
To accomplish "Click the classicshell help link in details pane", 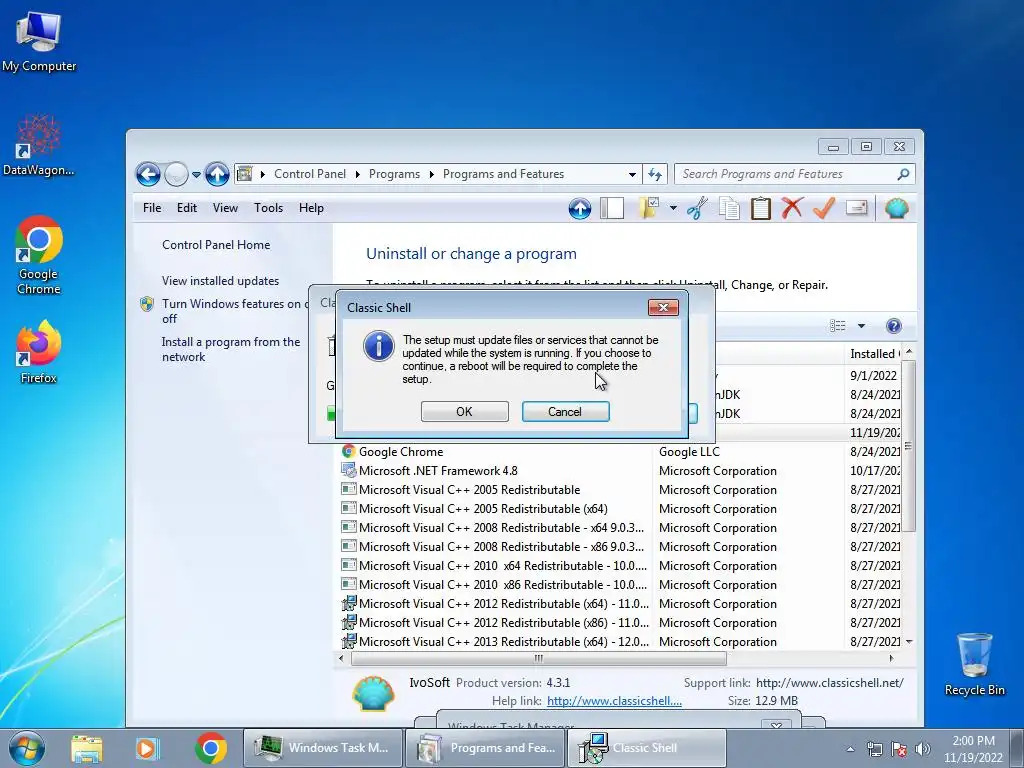I will coord(614,701).
